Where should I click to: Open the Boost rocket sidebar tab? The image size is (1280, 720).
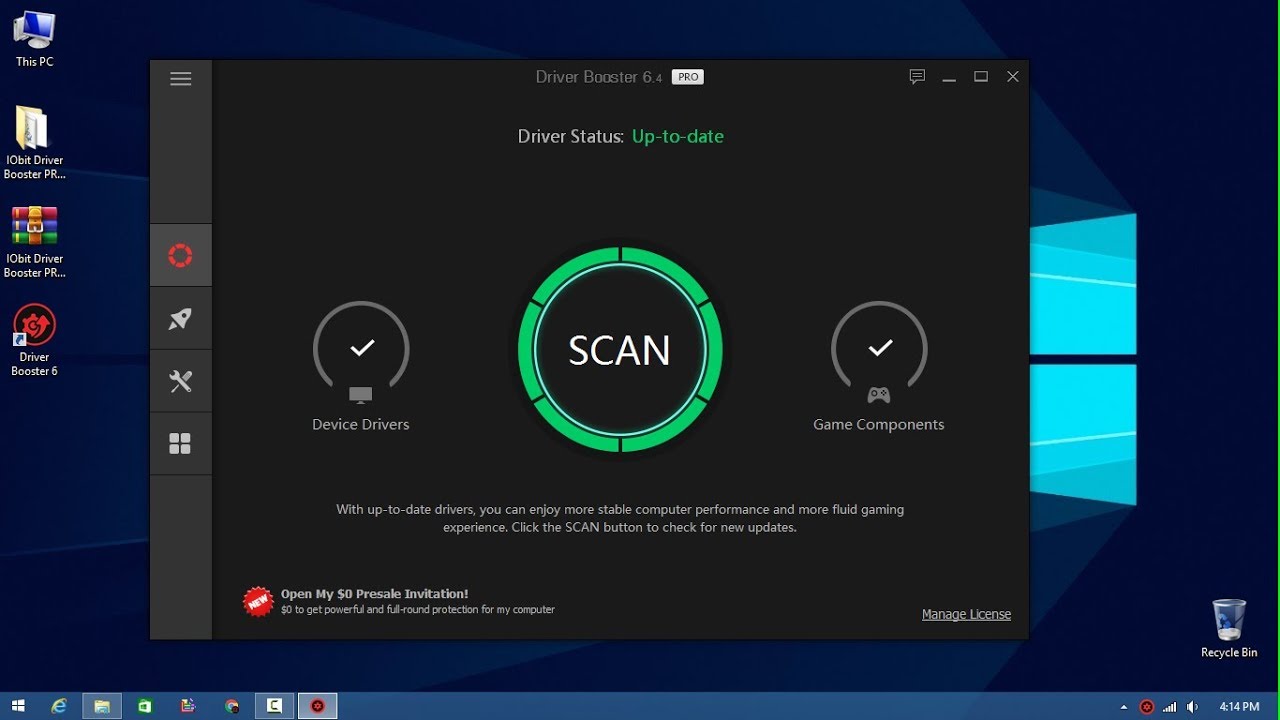(181, 319)
